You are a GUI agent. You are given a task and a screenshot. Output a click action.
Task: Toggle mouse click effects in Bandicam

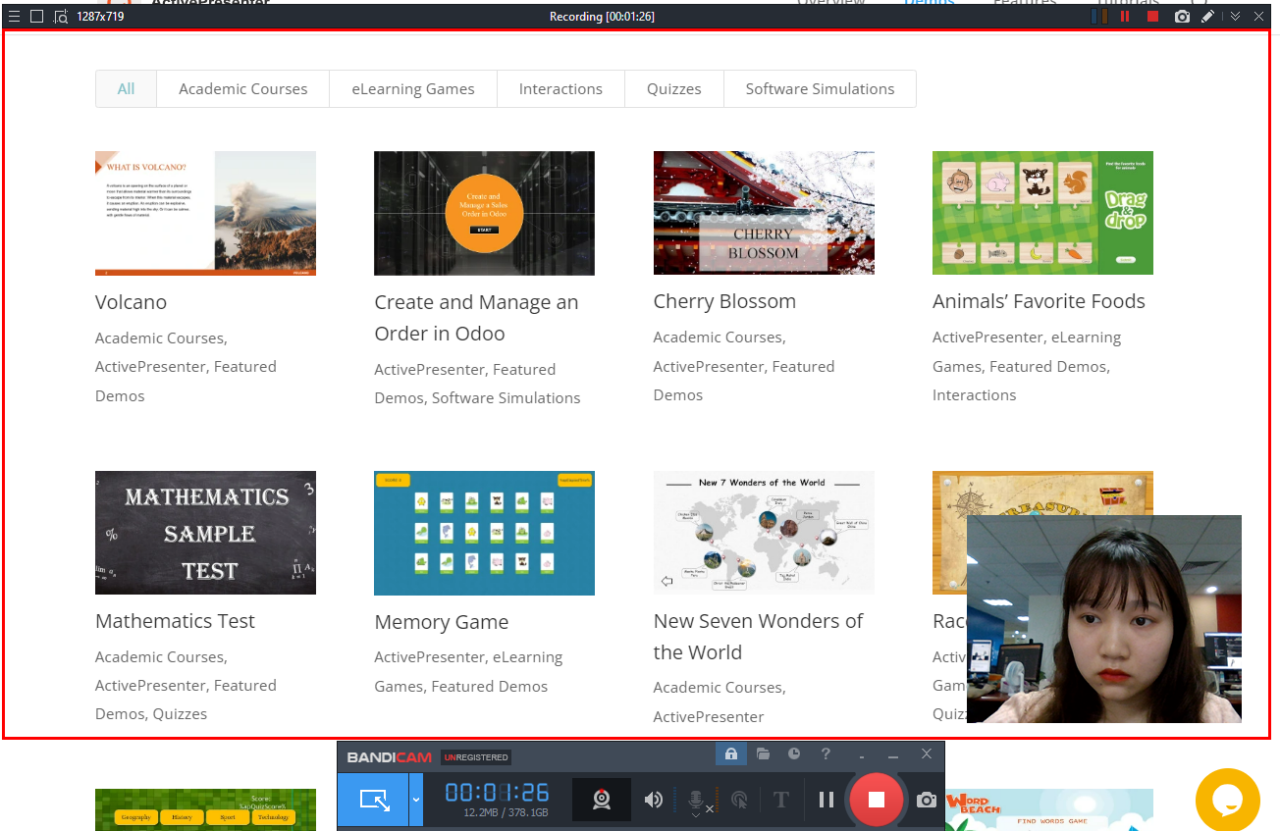click(740, 800)
